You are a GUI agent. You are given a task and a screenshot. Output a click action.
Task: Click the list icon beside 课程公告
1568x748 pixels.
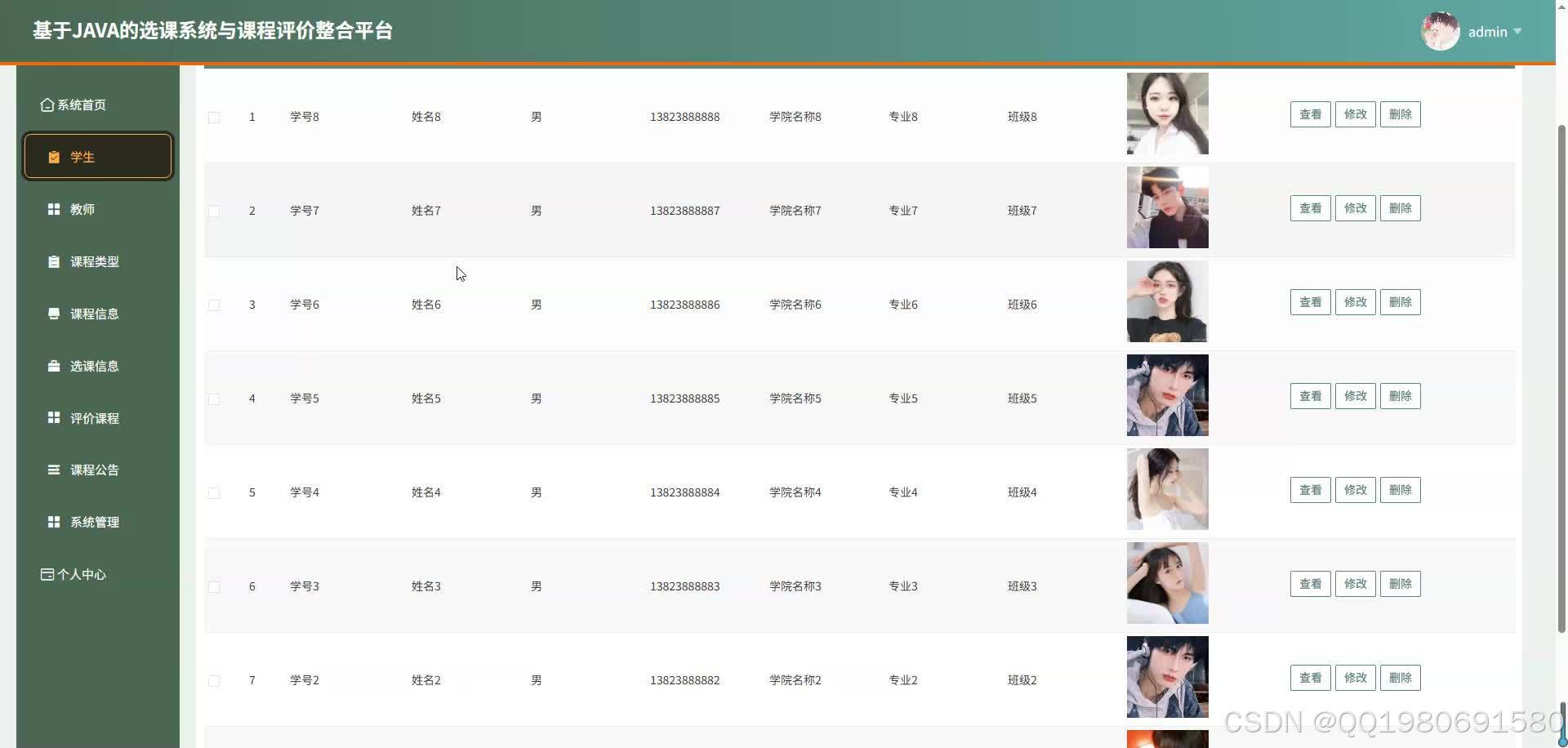click(54, 470)
